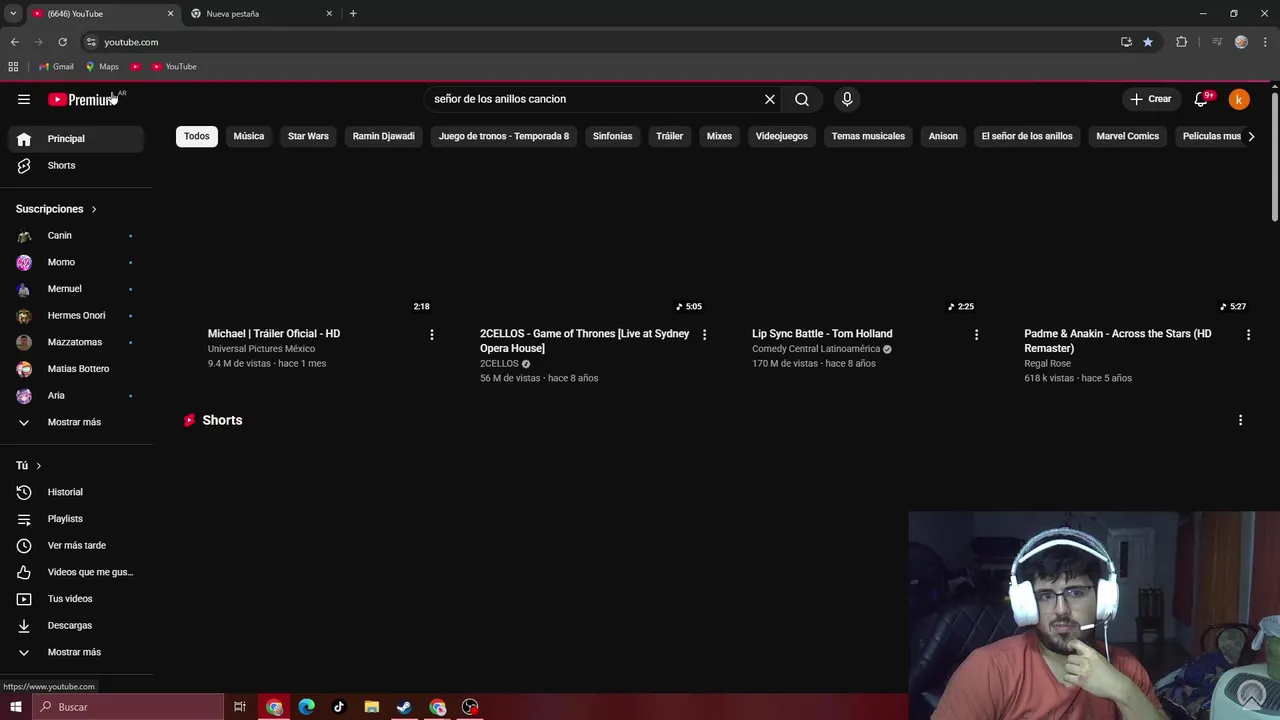Image resolution: width=1280 pixels, height=720 pixels.
Task: Bookmark this page with the star
Action: click(1148, 42)
